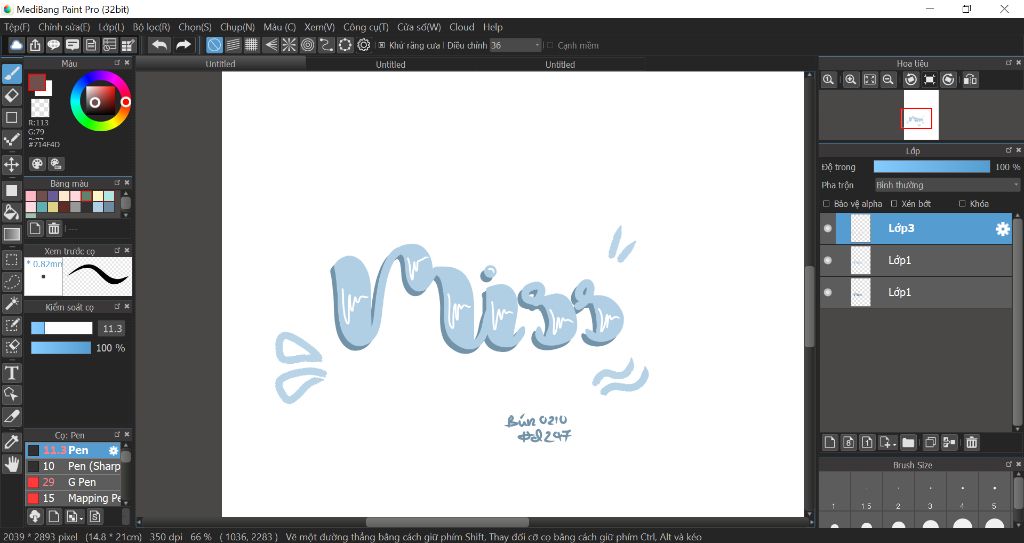Select the Text tool
The width and height of the screenshot is (1024, 543).
pyautogui.click(x=12, y=372)
